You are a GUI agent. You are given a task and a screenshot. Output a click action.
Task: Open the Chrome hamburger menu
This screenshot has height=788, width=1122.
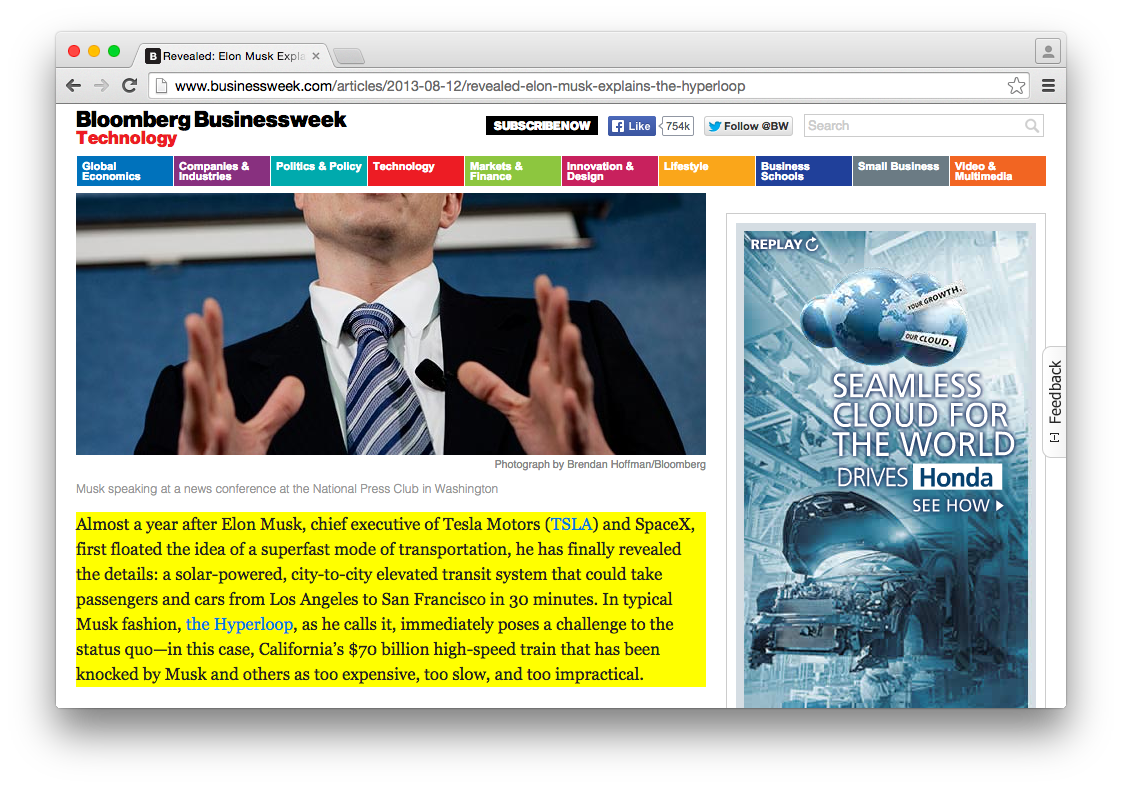1048,86
